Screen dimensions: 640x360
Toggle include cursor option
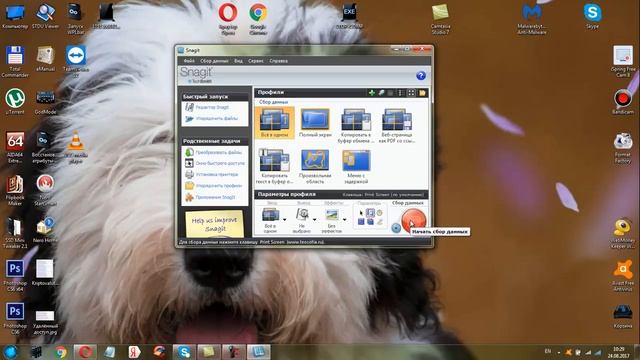361,213
